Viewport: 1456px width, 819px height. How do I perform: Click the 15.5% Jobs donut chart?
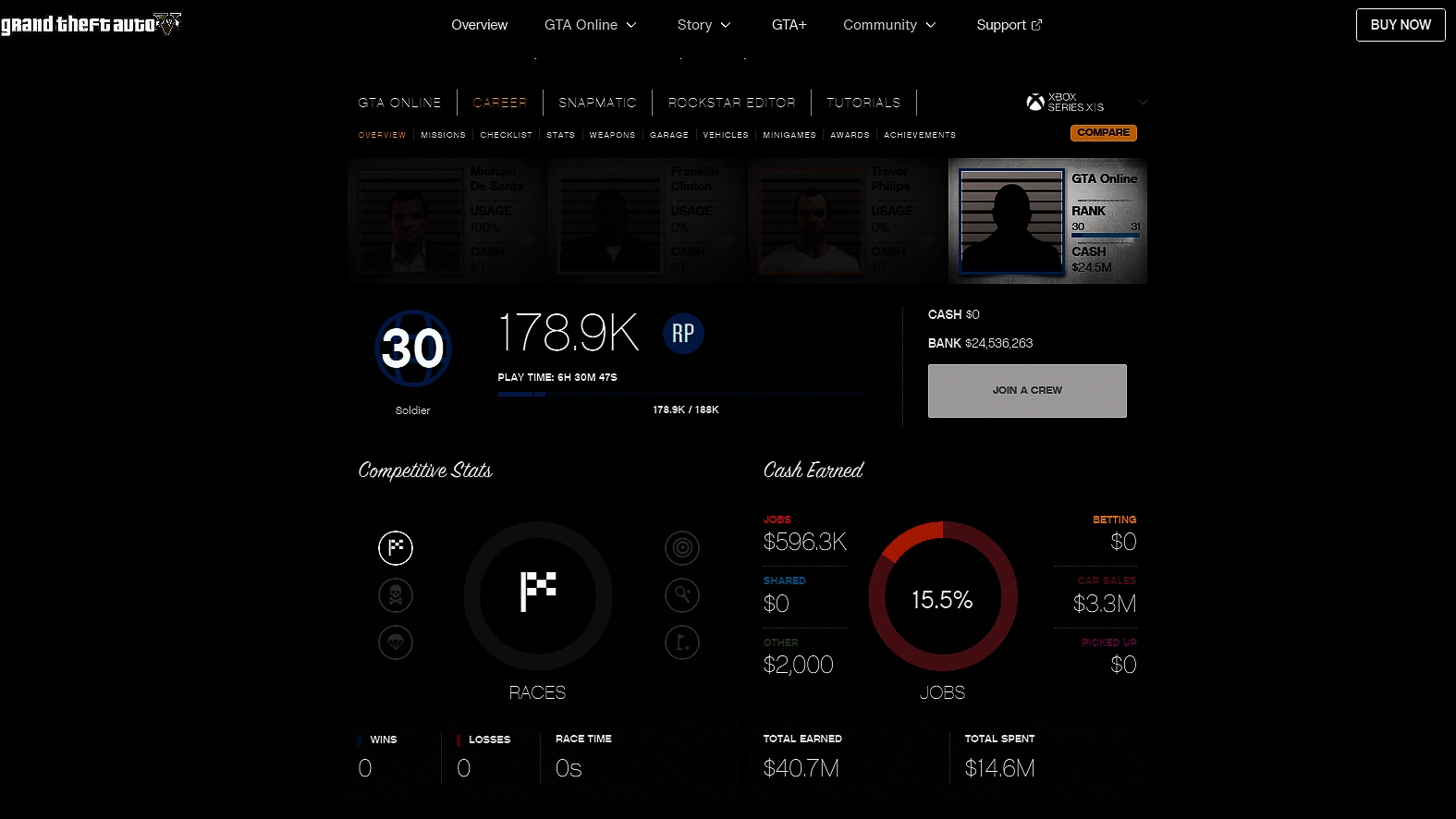(x=943, y=596)
